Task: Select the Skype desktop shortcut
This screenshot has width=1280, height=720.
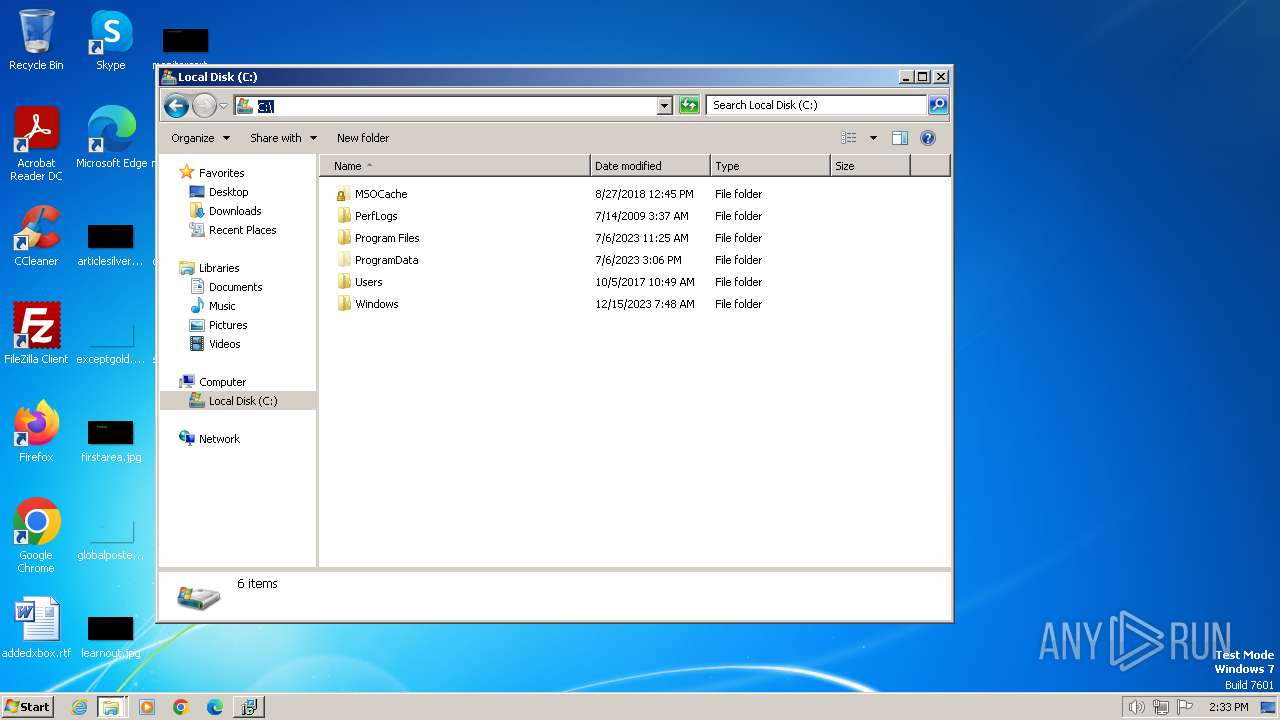Action: [x=111, y=40]
